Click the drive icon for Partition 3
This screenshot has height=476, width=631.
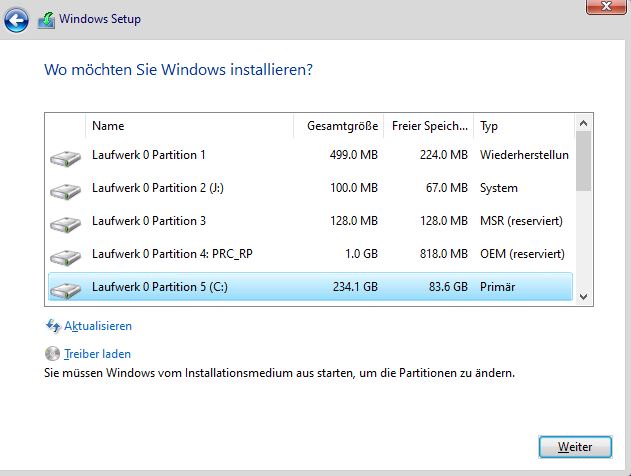66,224
